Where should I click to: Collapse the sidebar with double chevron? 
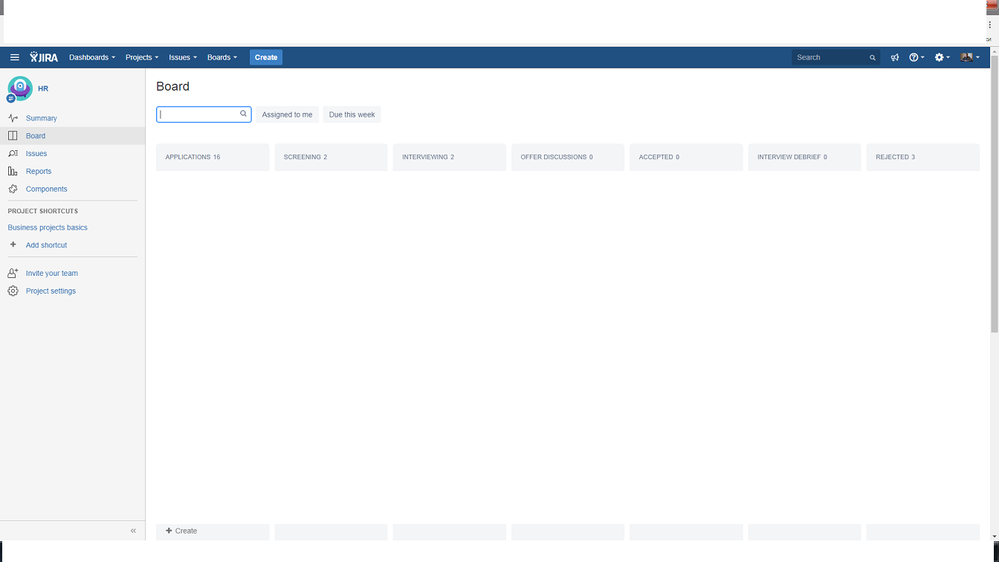(x=133, y=530)
